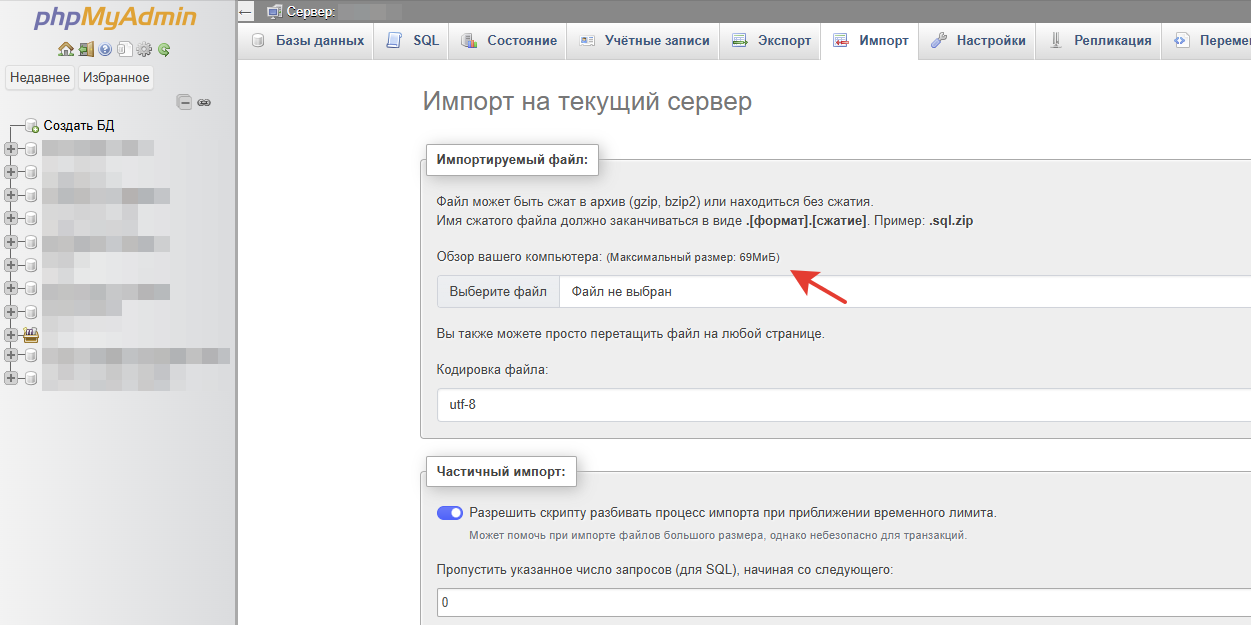
Task: Click the chain link unlink icon
Action: (204, 102)
